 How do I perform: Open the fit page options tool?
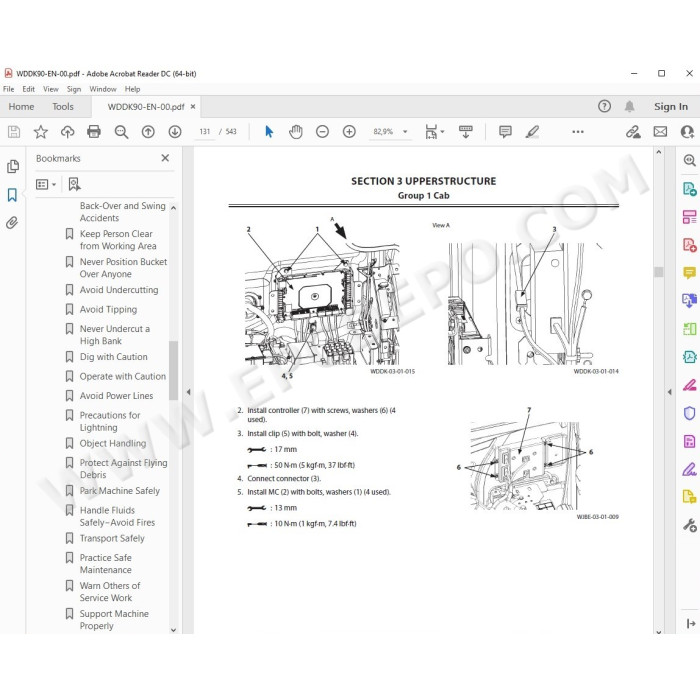(434, 132)
